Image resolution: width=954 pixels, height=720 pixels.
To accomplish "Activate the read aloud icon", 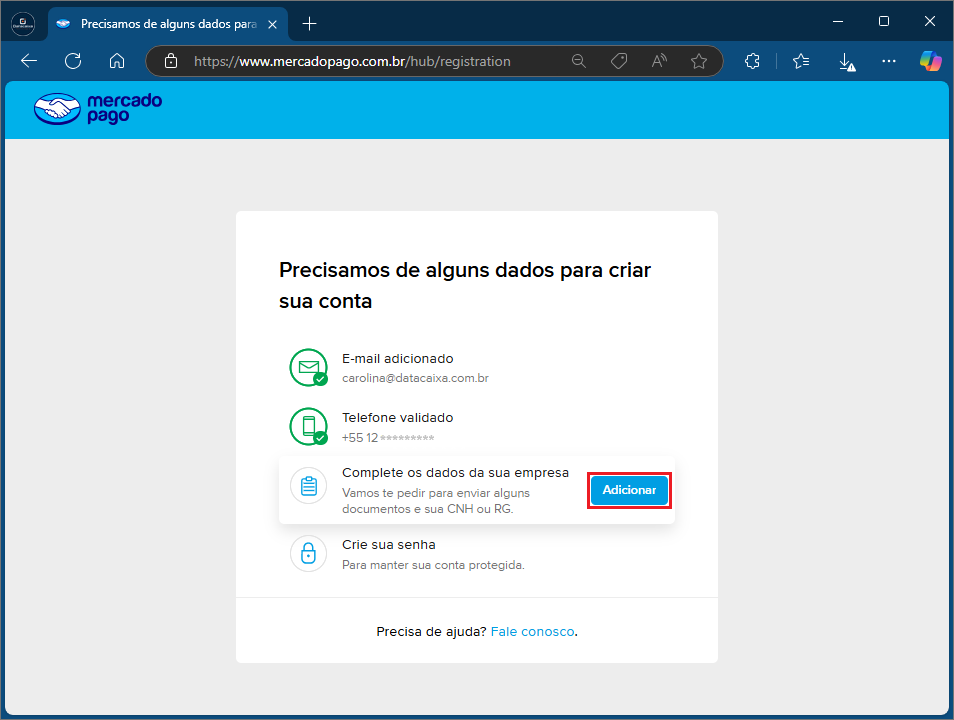I will click(659, 61).
